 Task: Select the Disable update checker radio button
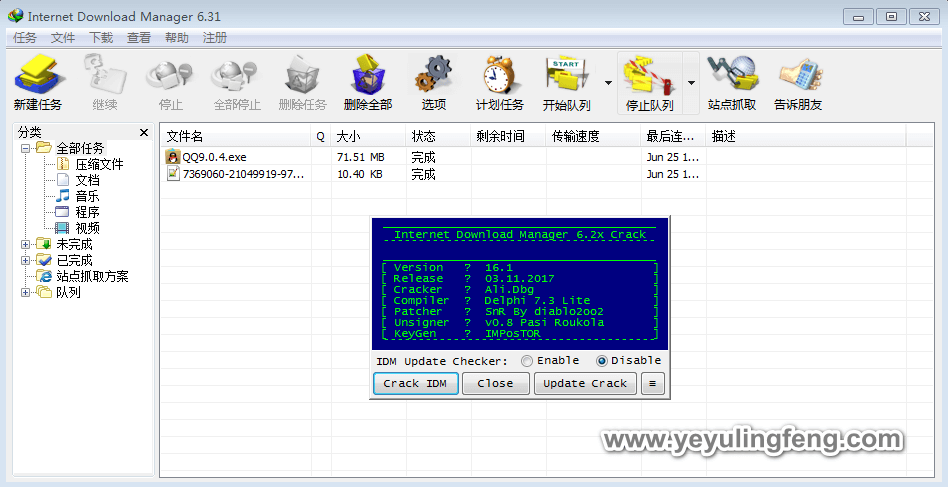point(602,361)
